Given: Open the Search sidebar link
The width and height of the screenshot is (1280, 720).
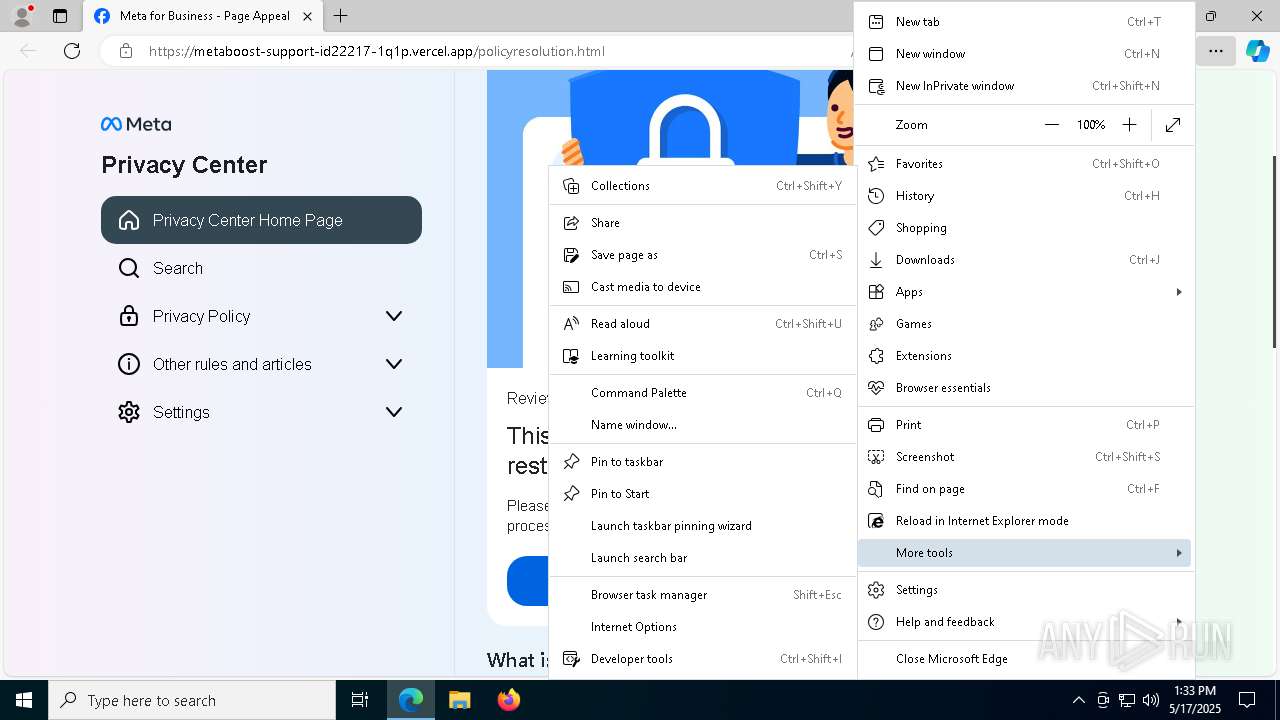Looking at the screenshot, I should click(x=261, y=268).
